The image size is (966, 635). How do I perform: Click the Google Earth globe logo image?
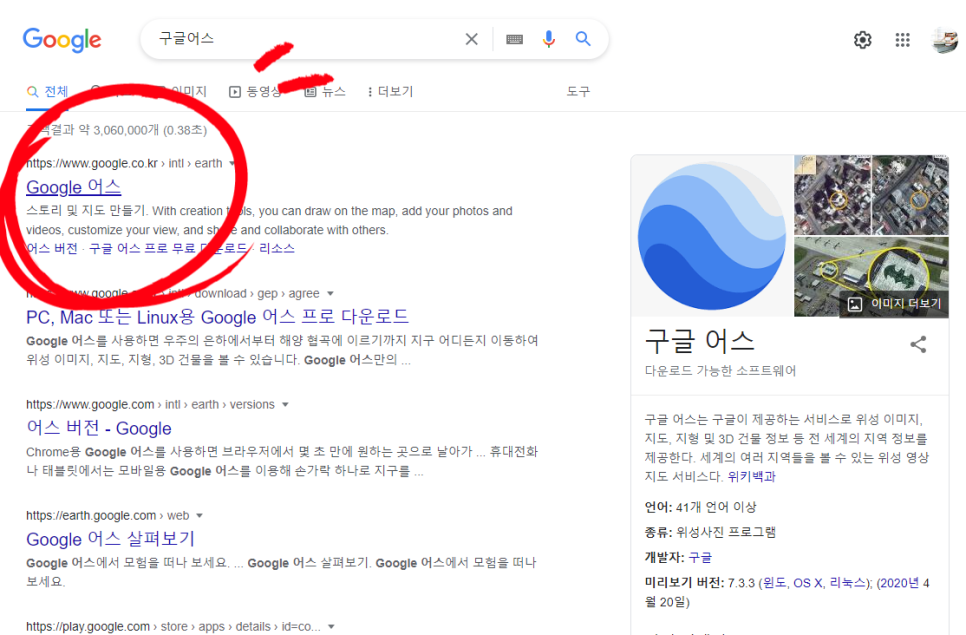click(x=712, y=236)
